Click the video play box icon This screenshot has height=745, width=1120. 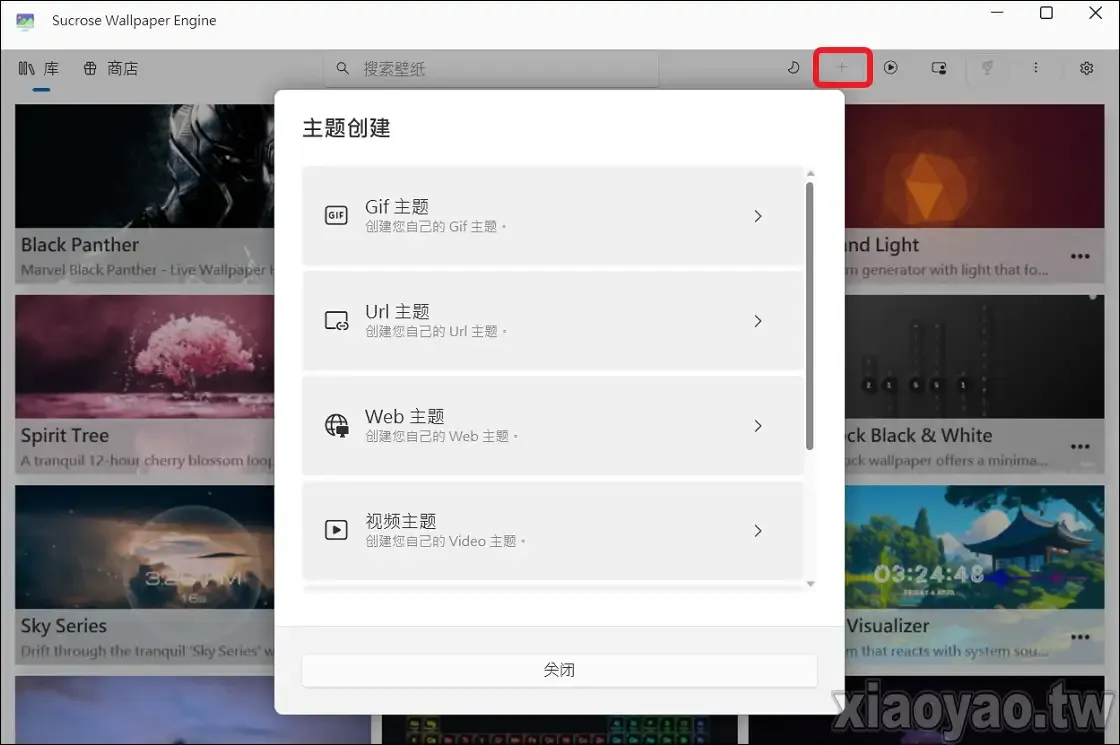336,530
